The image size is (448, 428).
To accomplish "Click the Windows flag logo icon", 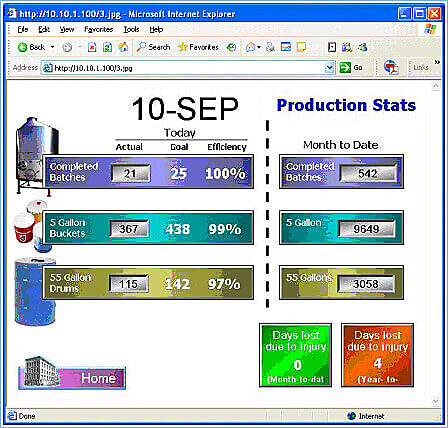I will tap(430, 29).
